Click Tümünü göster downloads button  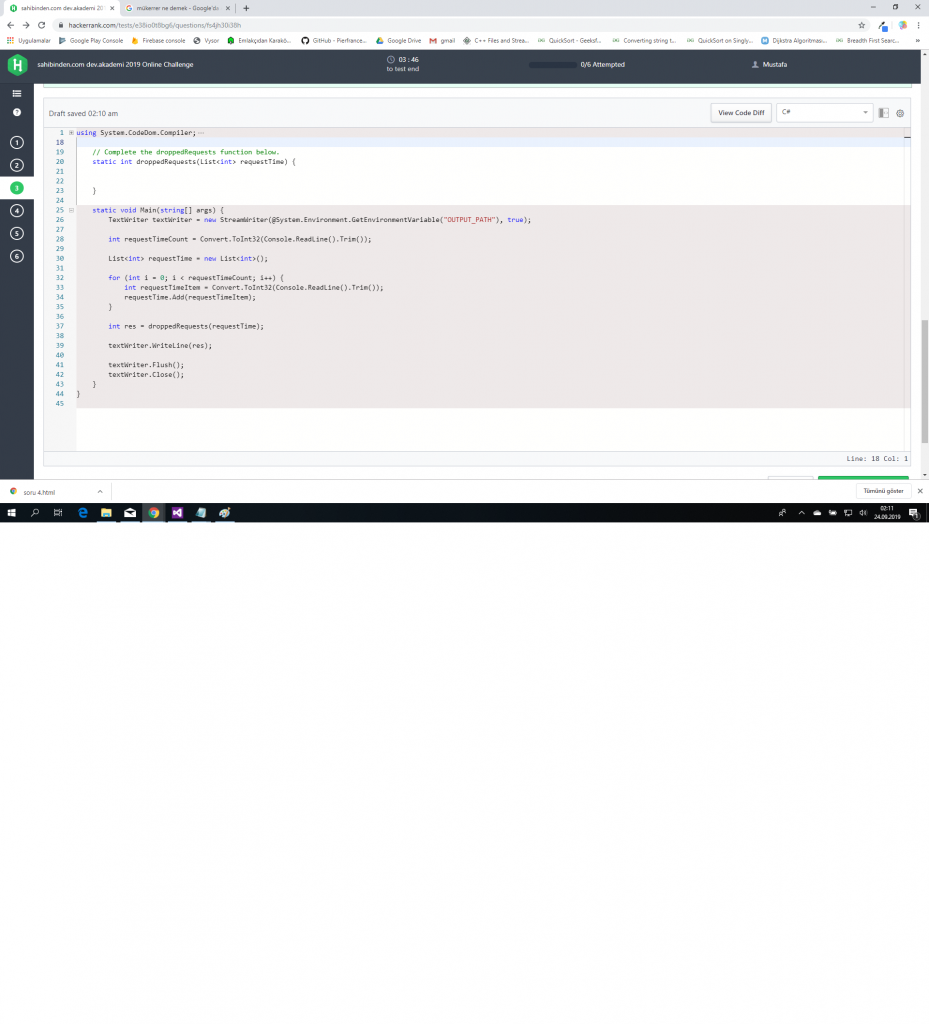click(883, 491)
